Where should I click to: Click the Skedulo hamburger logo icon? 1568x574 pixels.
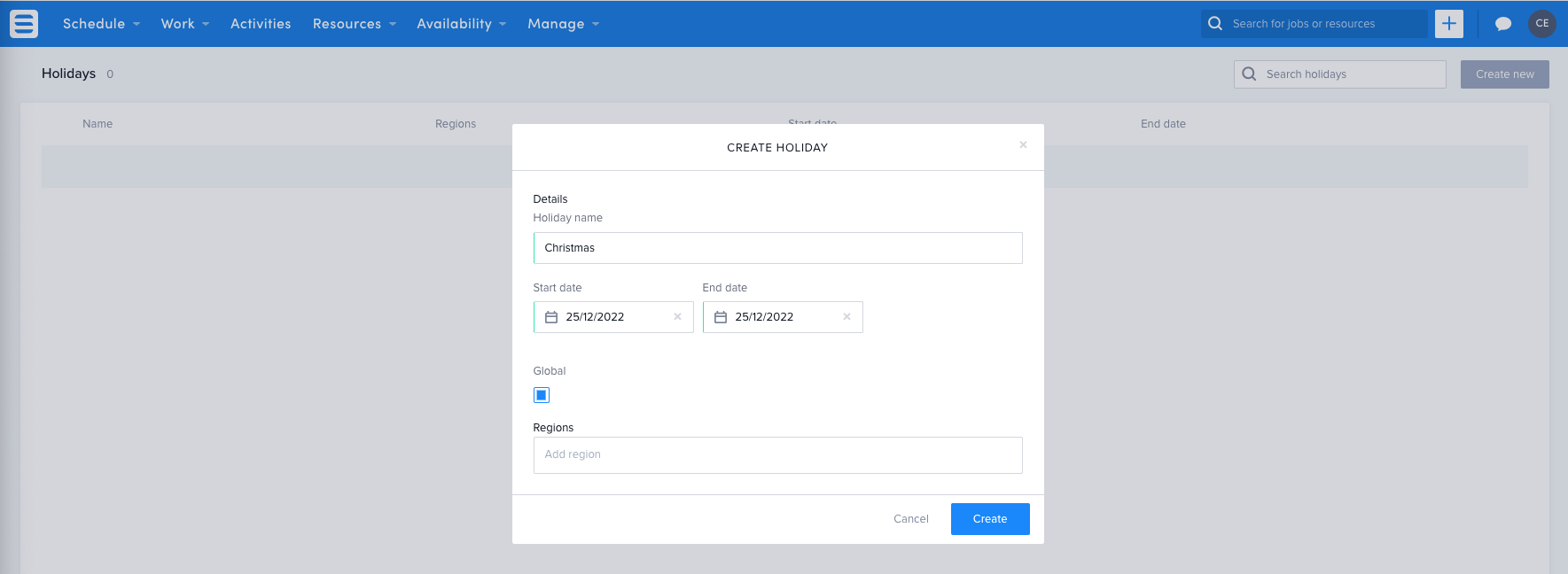tap(24, 24)
